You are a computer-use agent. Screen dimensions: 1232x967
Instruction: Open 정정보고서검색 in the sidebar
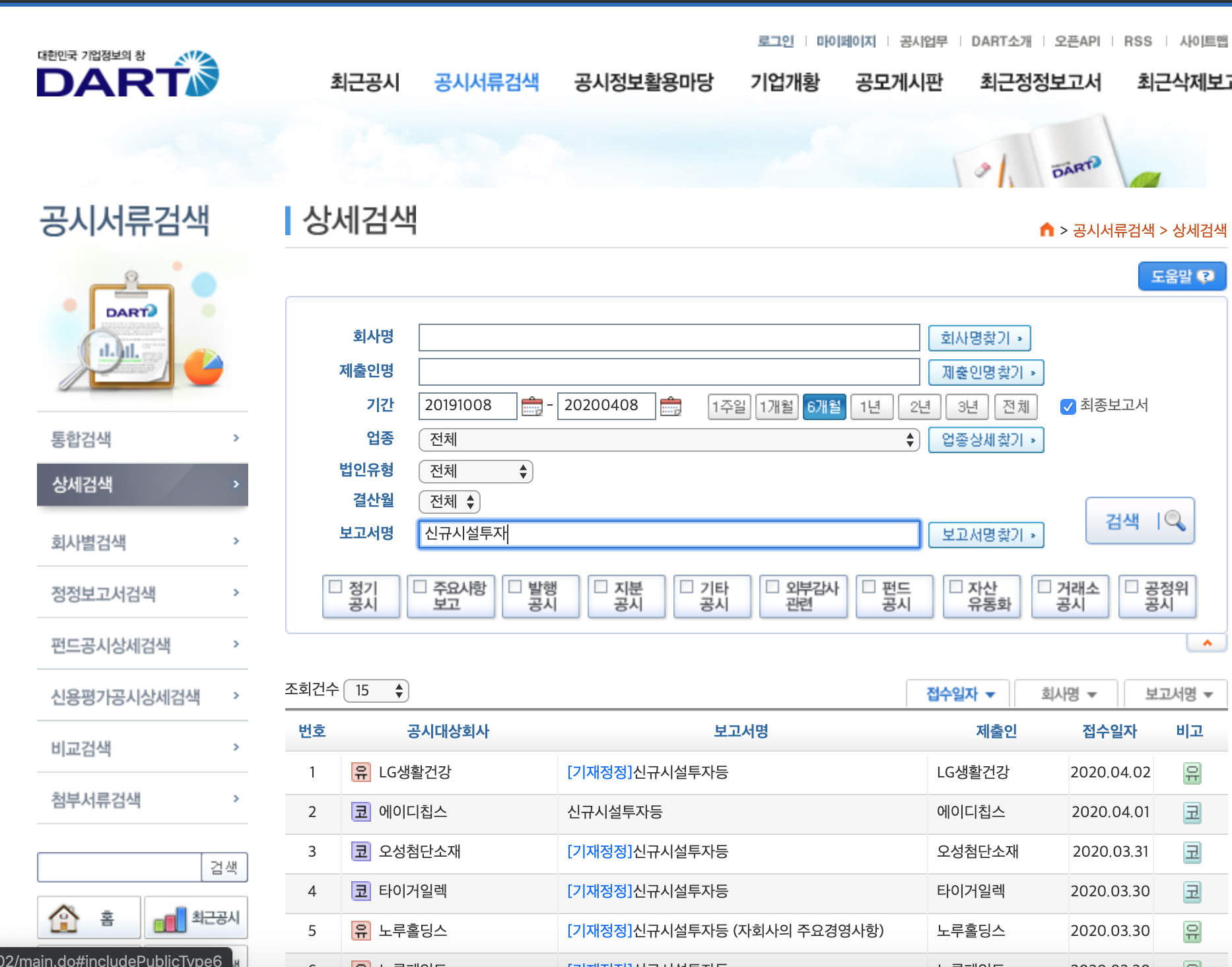[x=143, y=593]
